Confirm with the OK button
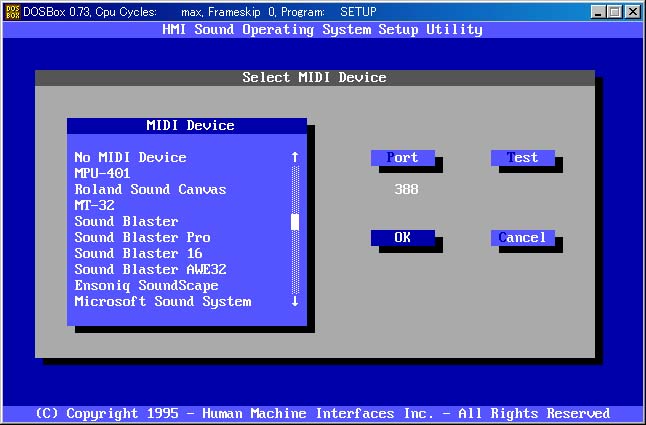 pos(403,238)
